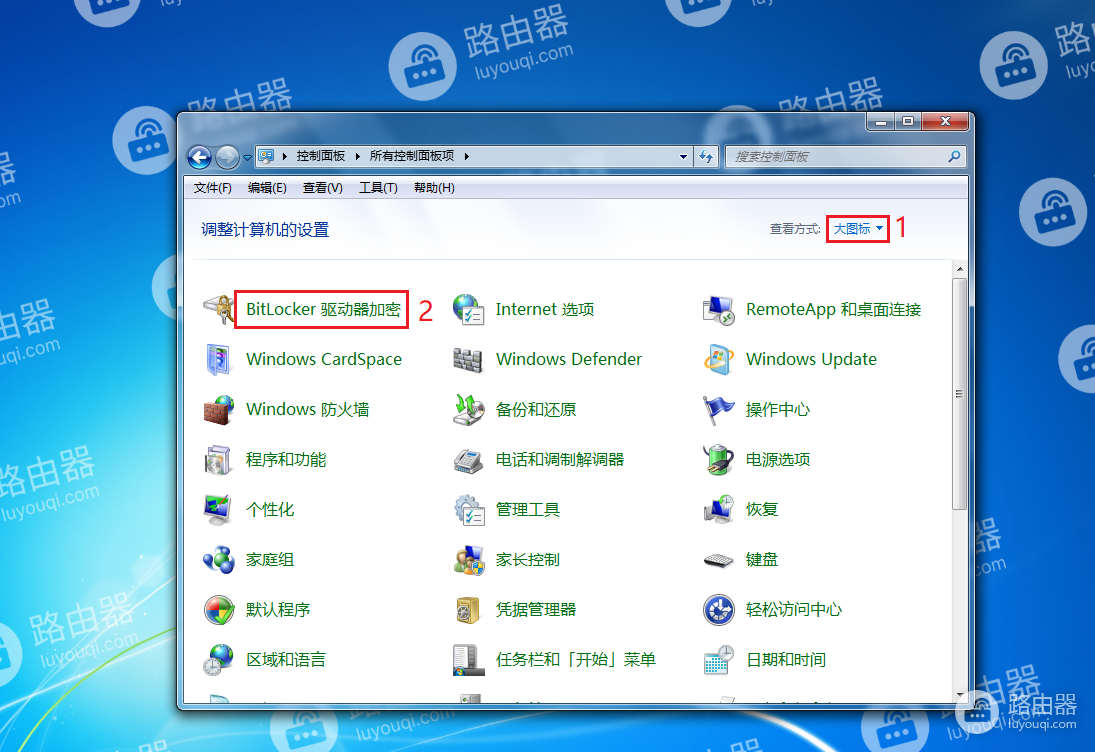The image size is (1095, 752).
Task: Open the 轻松访问中心 icon
Action: 718,610
